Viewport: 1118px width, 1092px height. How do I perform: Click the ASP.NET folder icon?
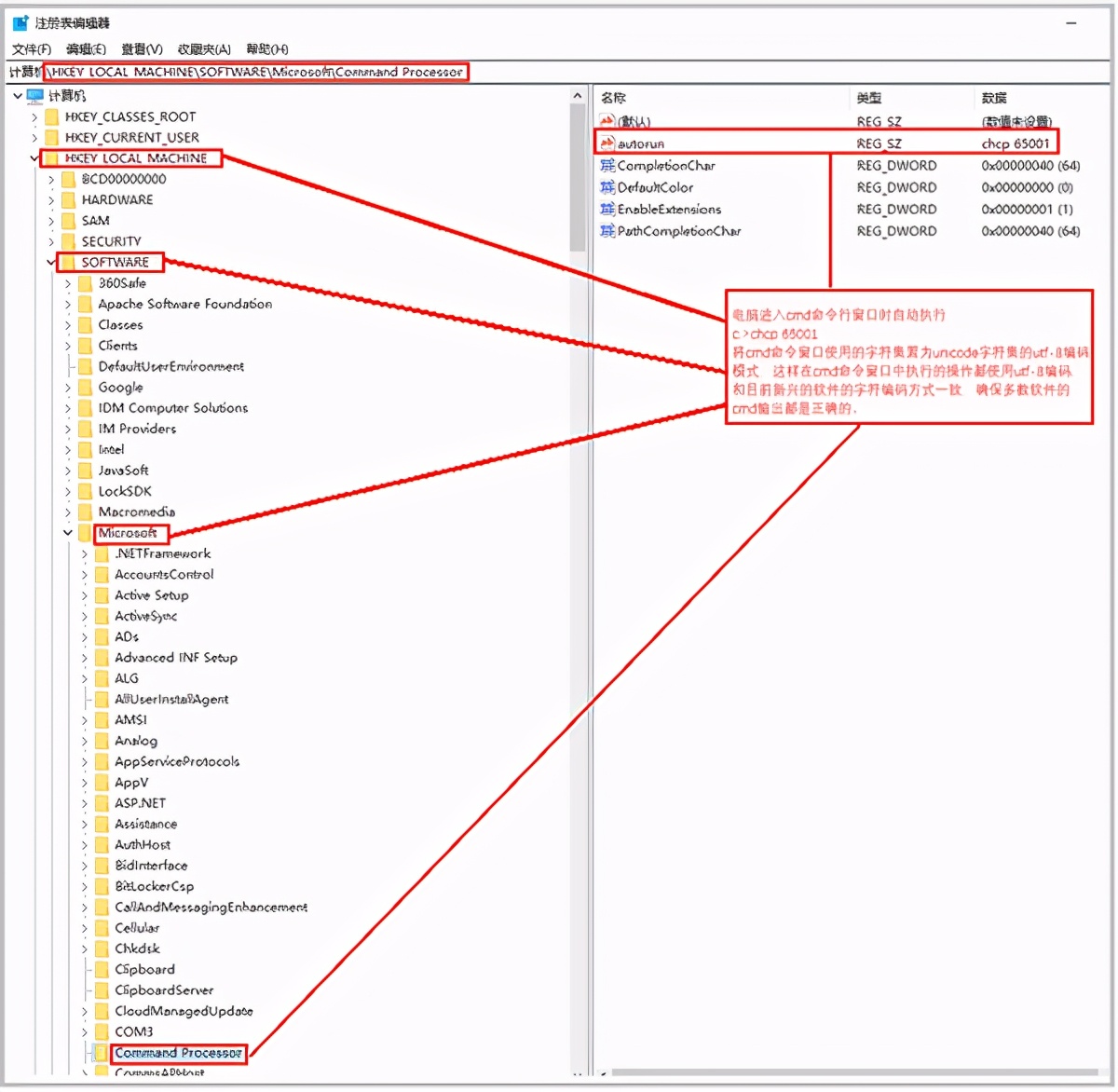(102, 803)
